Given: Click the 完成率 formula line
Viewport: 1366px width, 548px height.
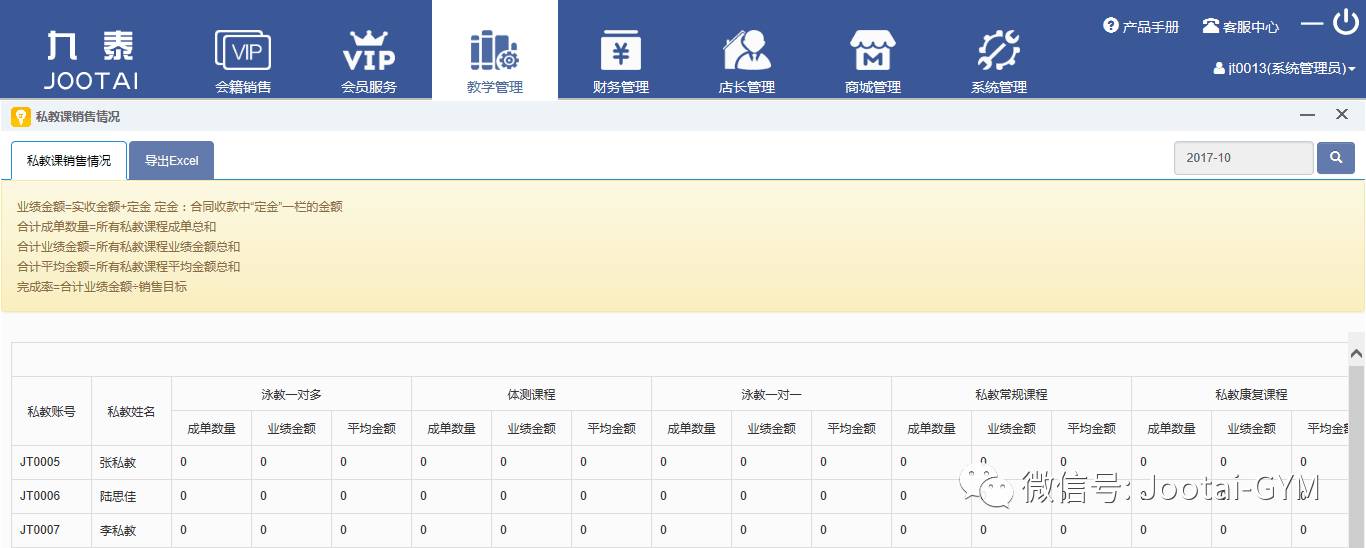Looking at the screenshot, I should pos(102,287).
